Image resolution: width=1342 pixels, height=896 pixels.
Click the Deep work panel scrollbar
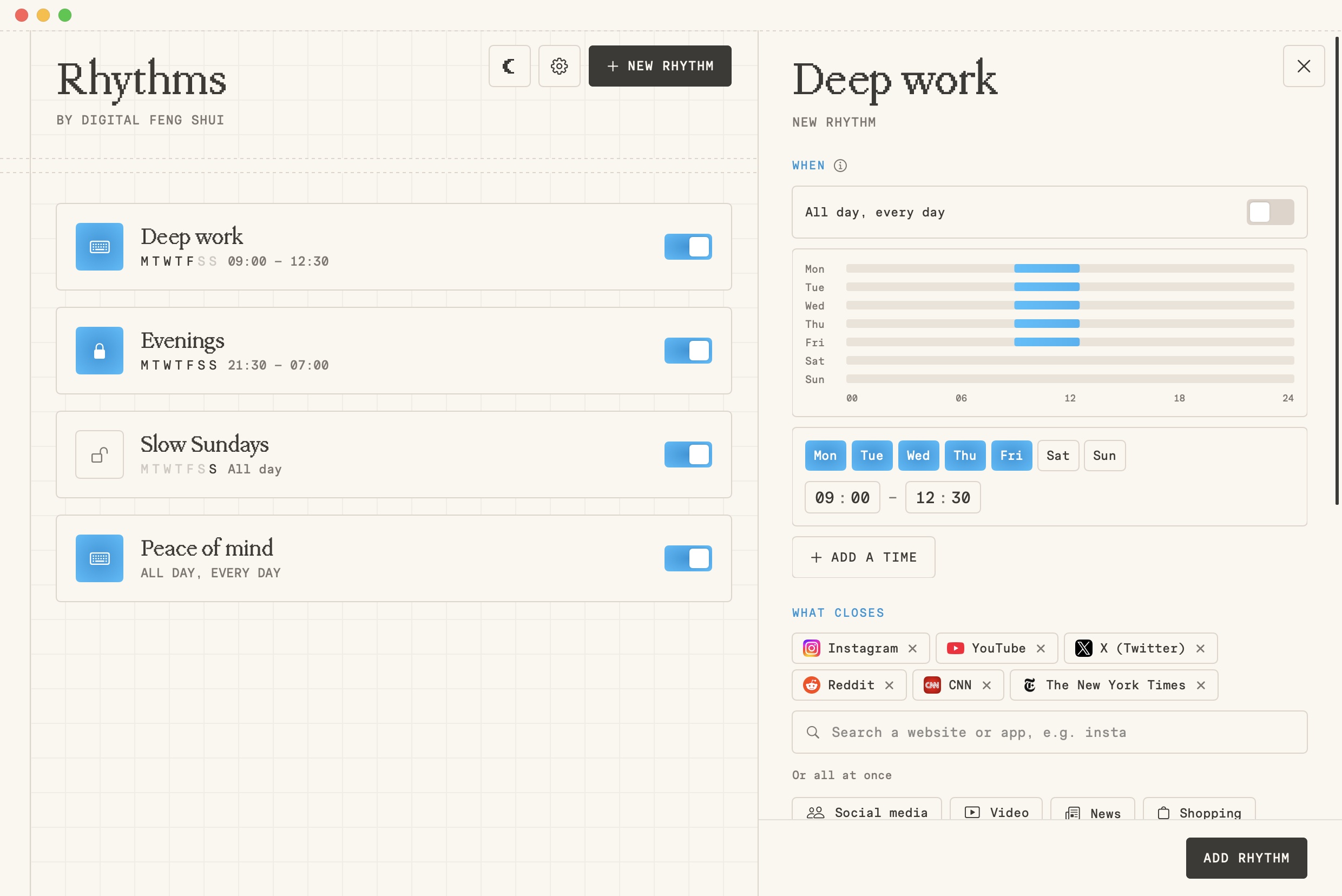pyautogui.click(x=1336, y=271)
